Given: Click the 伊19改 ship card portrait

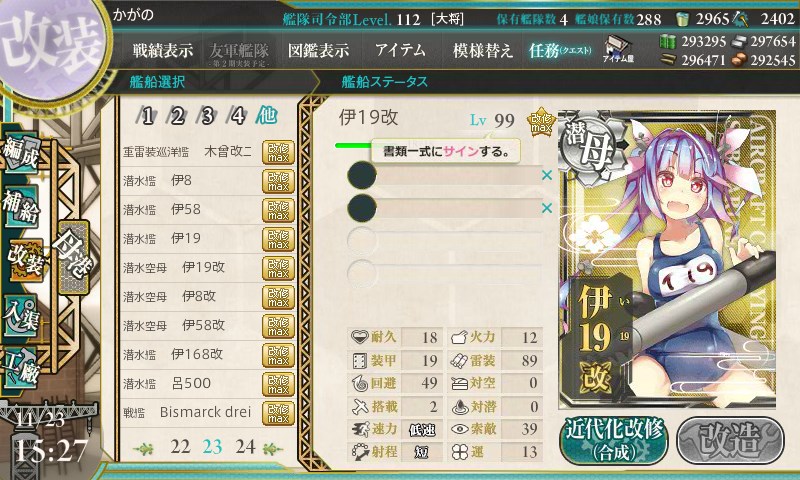Looking at the screenshot, I should point(667,260).
